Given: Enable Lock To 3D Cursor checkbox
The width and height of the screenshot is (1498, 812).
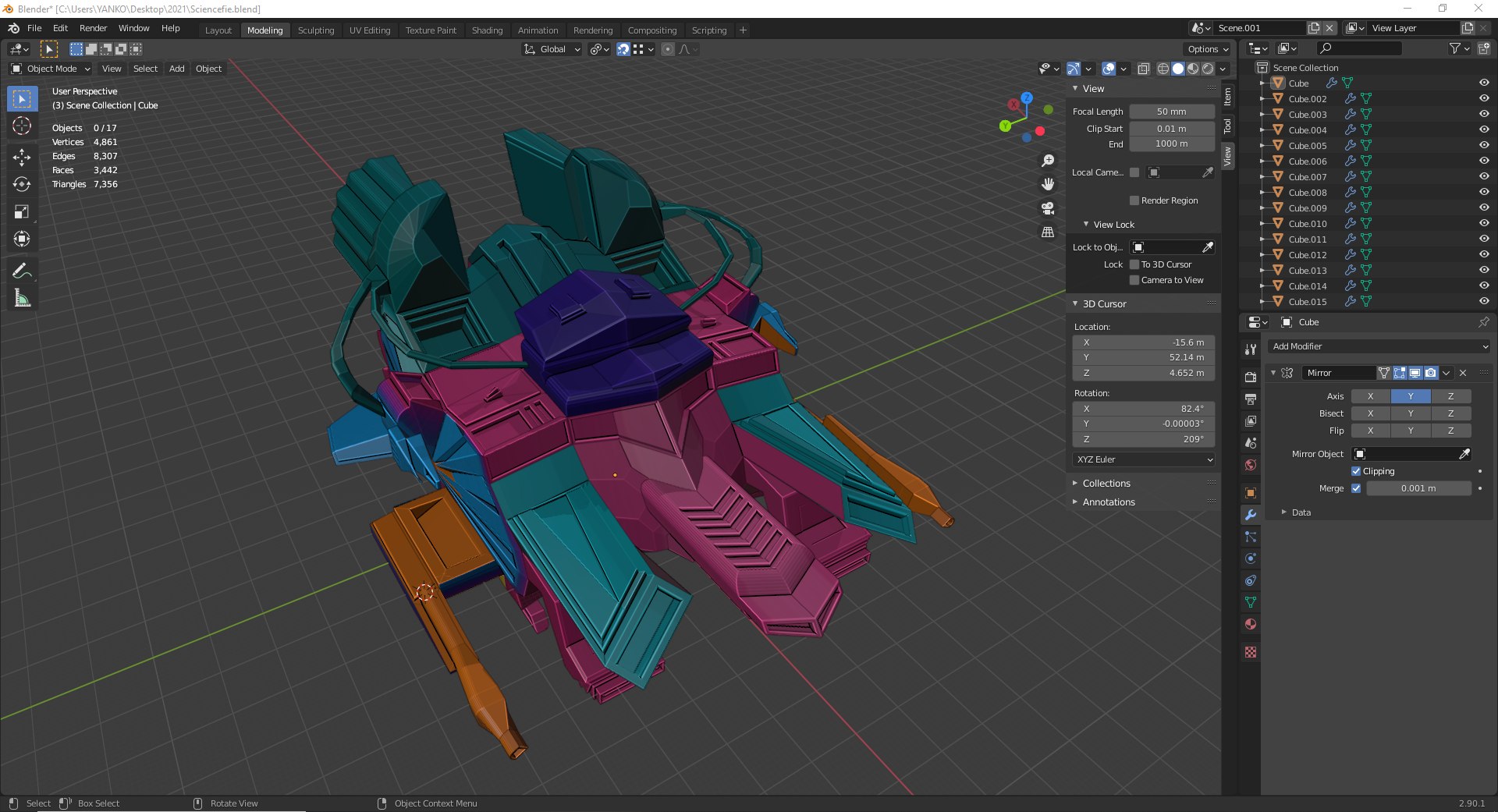Looking at the screenshot, I should 1134,264.
